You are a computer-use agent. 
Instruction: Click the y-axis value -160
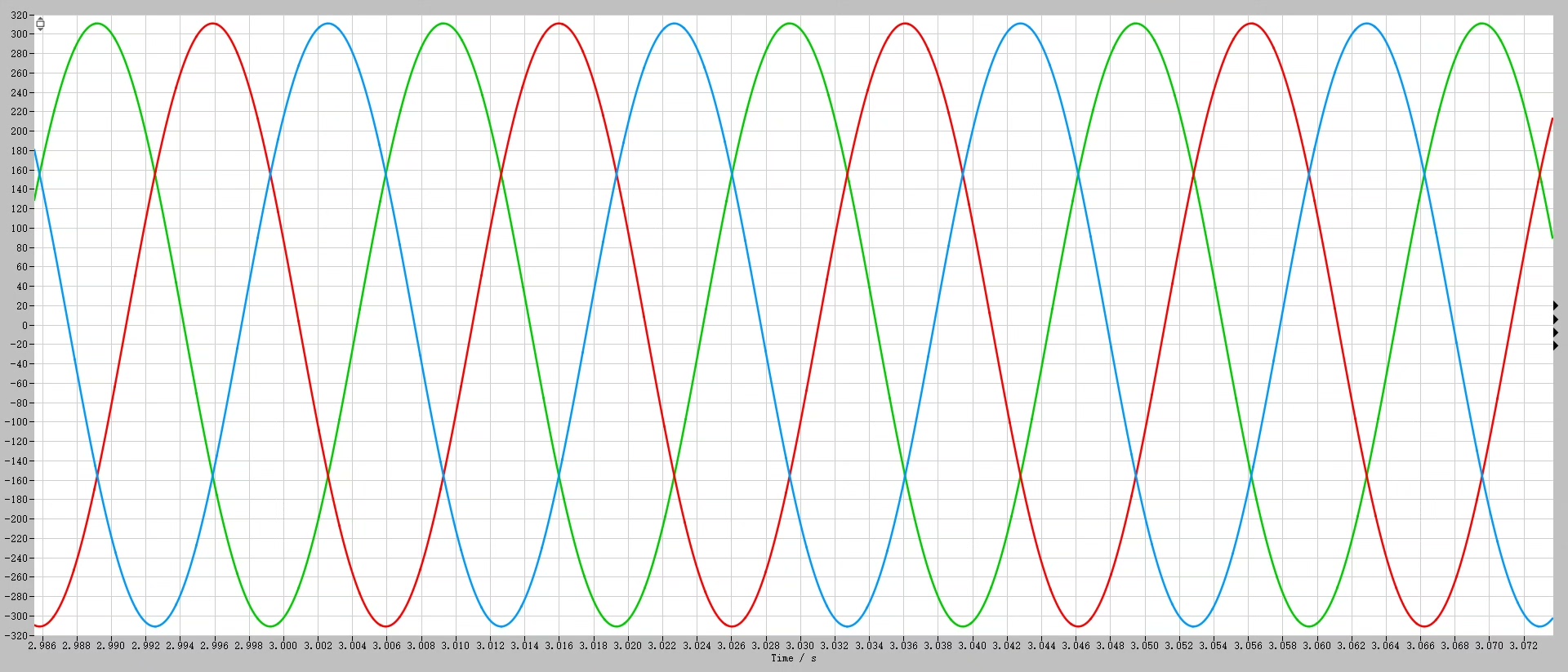point(16,480)
